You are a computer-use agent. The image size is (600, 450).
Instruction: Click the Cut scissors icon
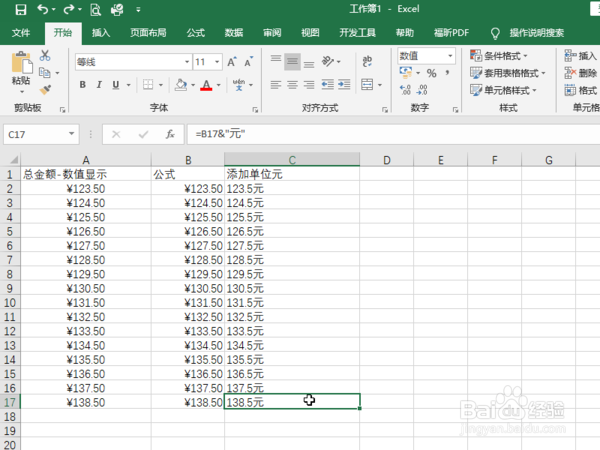(45, 55)
